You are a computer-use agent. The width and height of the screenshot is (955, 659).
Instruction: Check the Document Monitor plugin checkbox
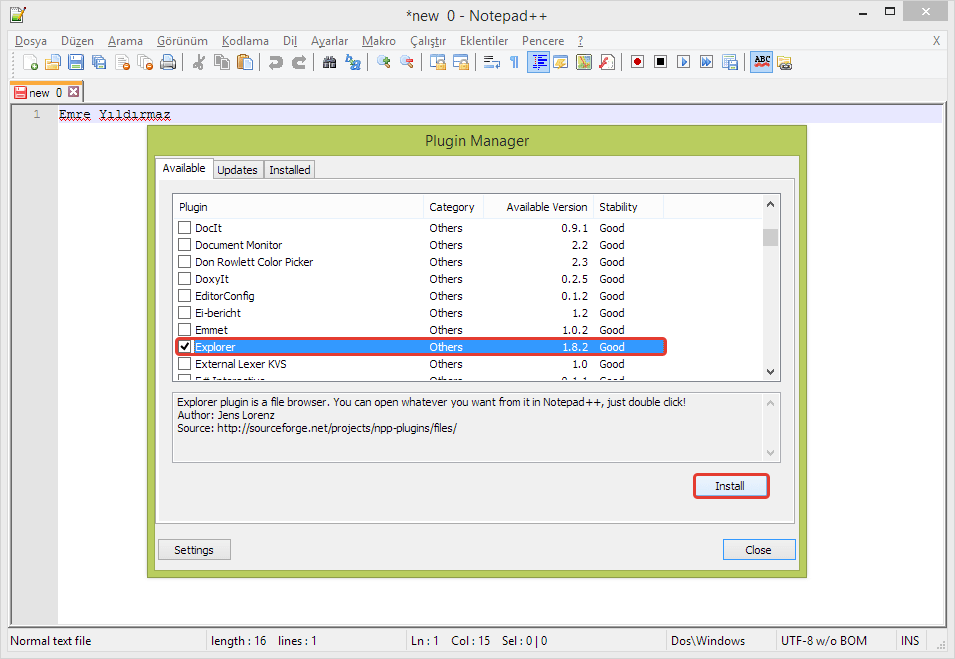pyautogui.click(x=185, y=245)
